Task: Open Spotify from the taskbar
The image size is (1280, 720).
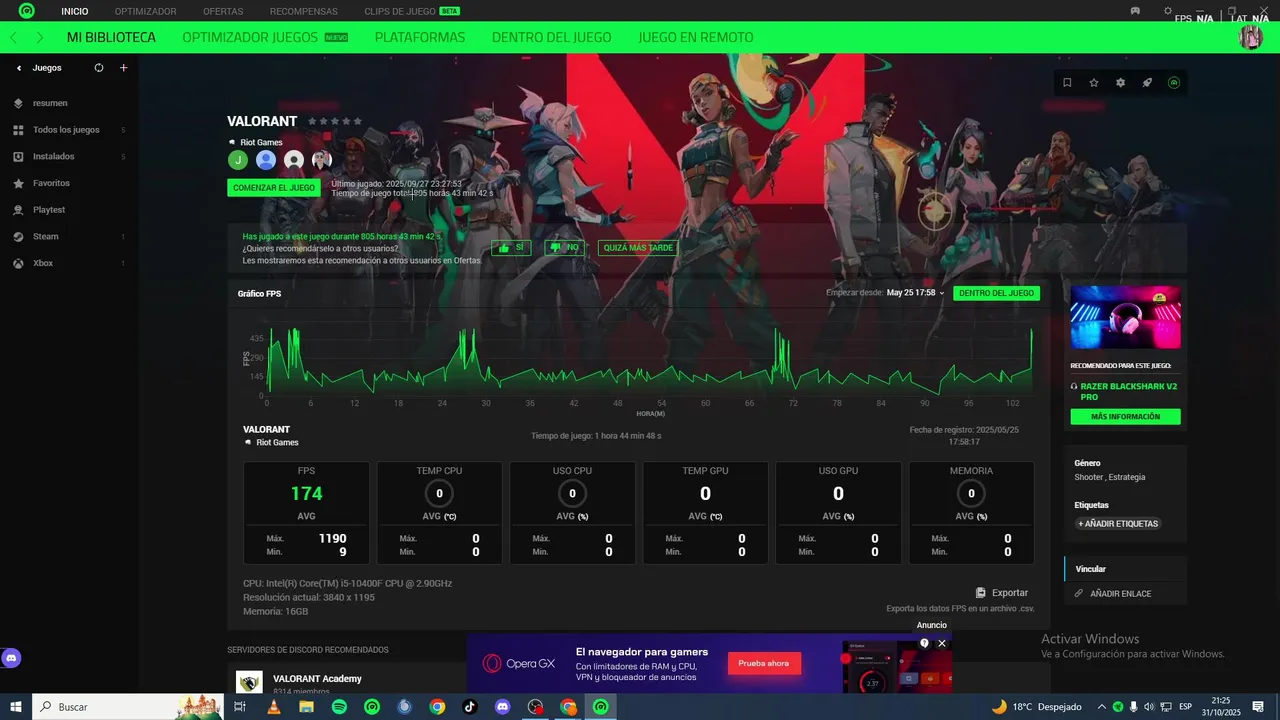Action: coord(339,707)
